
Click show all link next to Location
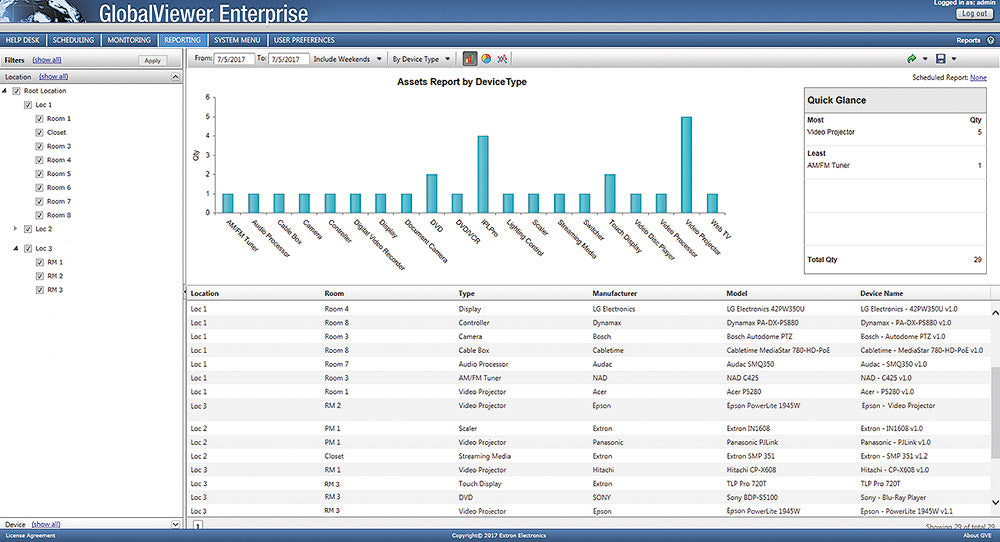point(54,77)
